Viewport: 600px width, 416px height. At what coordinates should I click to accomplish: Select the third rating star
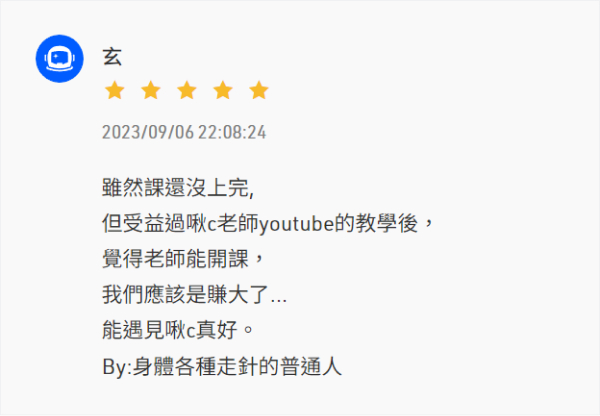click(x=187, y=91)
